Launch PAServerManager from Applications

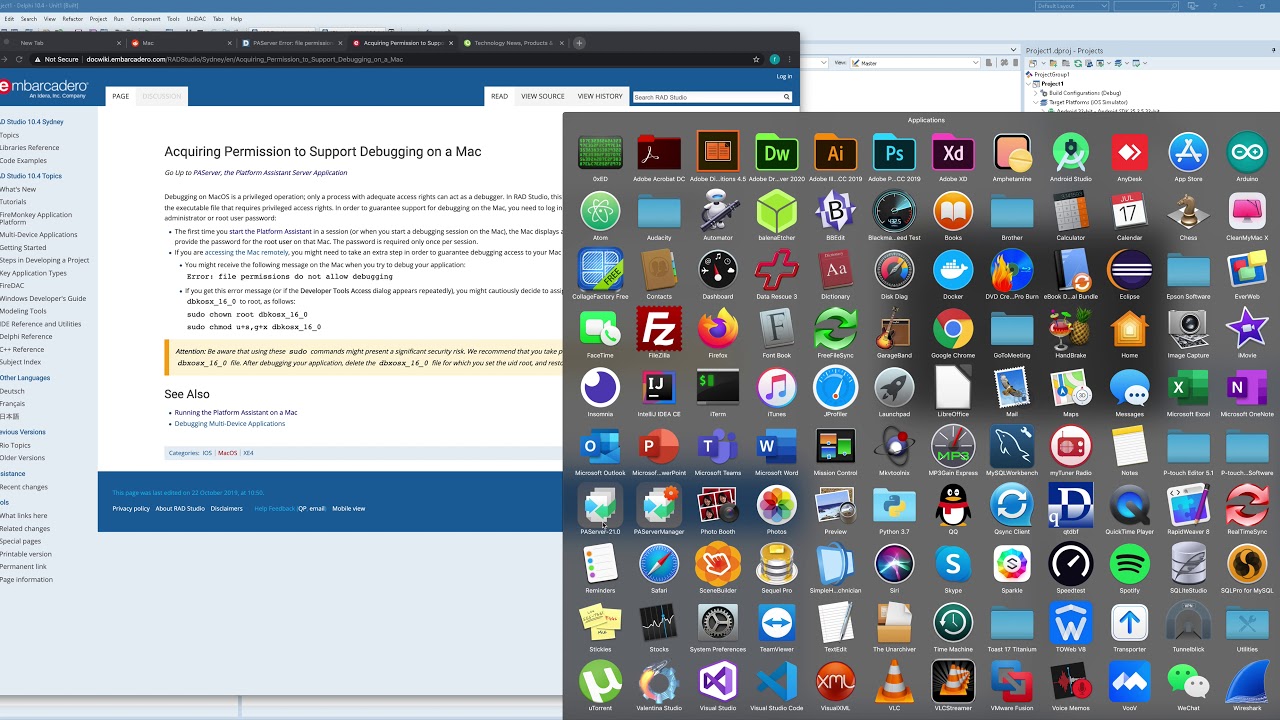(659, 506)
